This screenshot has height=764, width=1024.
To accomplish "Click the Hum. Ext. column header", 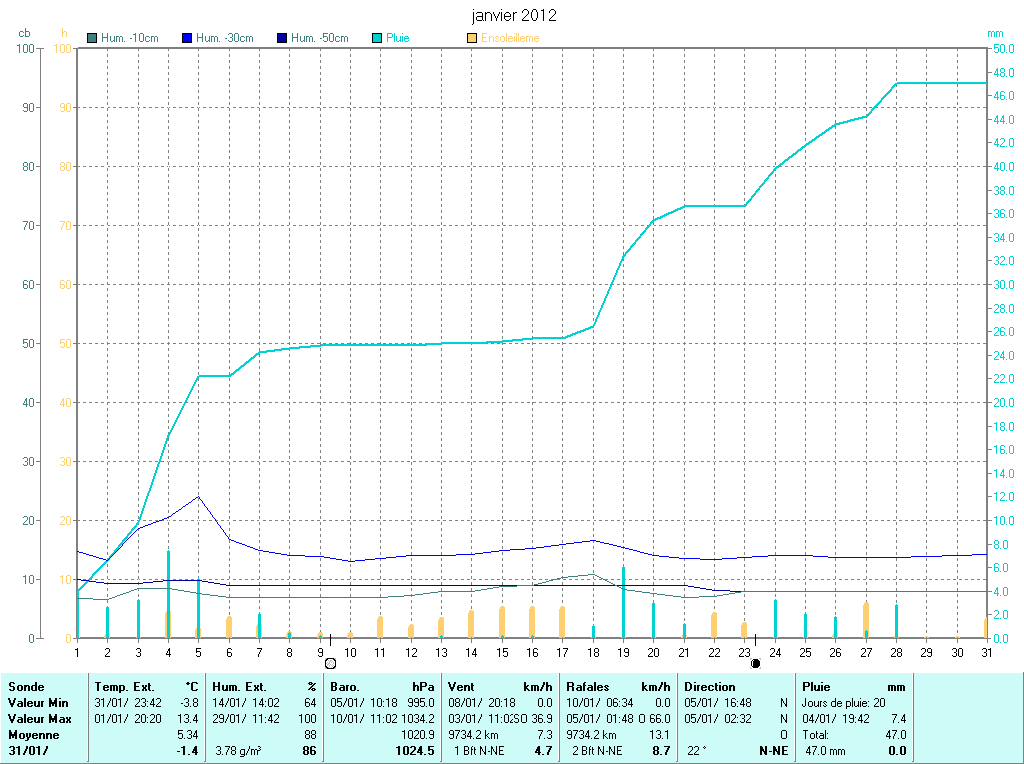I will pos(263,687).
